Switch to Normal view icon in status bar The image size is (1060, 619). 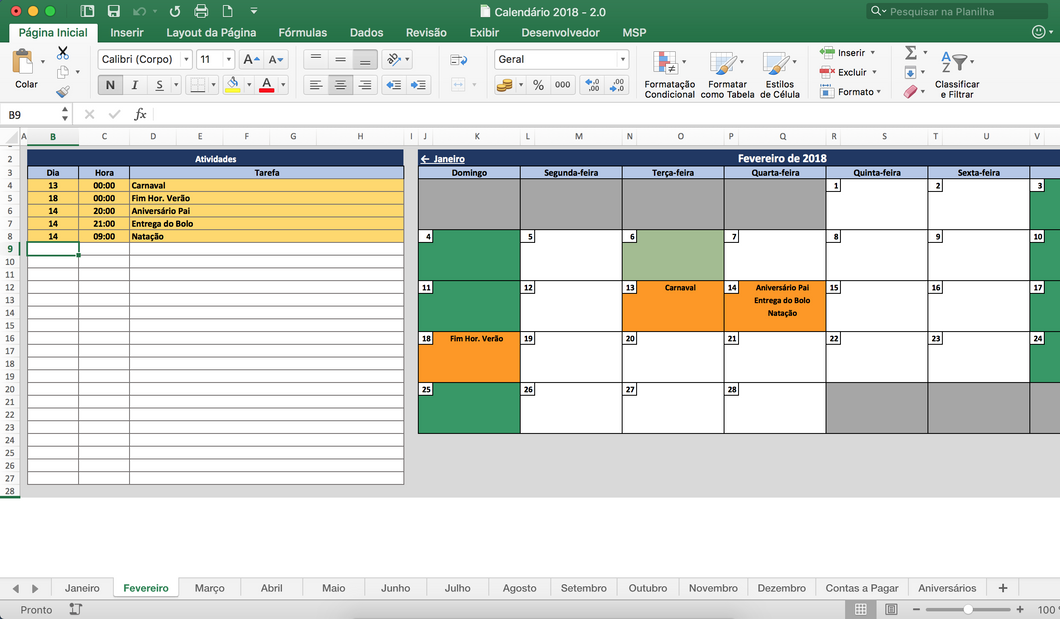[861, 609]
